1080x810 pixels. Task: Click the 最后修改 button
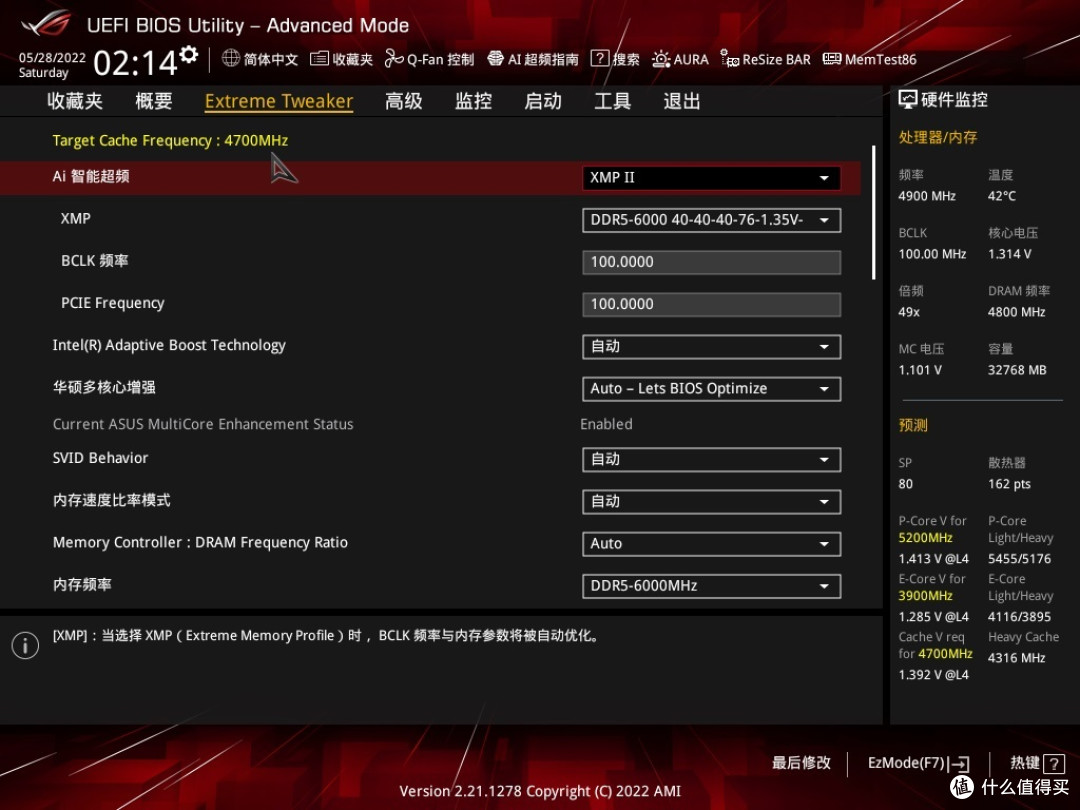click(801, 763)
